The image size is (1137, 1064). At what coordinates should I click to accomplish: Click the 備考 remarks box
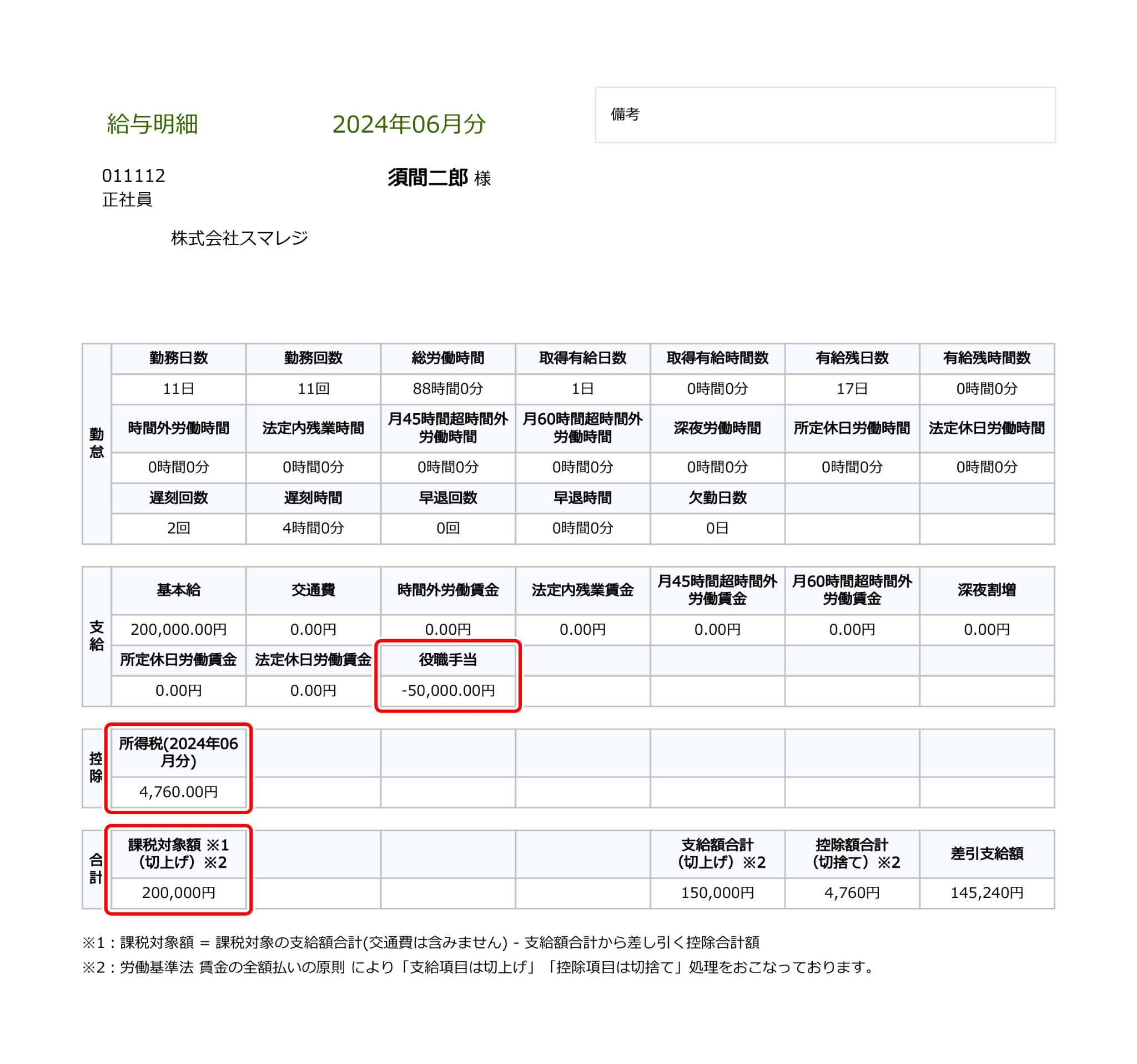tap(825, 115)
